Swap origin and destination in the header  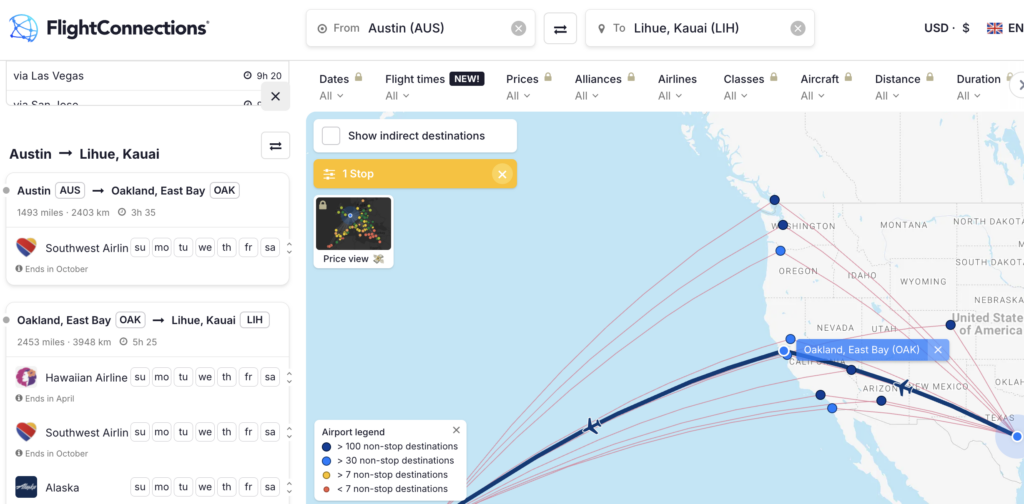pos(560,29)
